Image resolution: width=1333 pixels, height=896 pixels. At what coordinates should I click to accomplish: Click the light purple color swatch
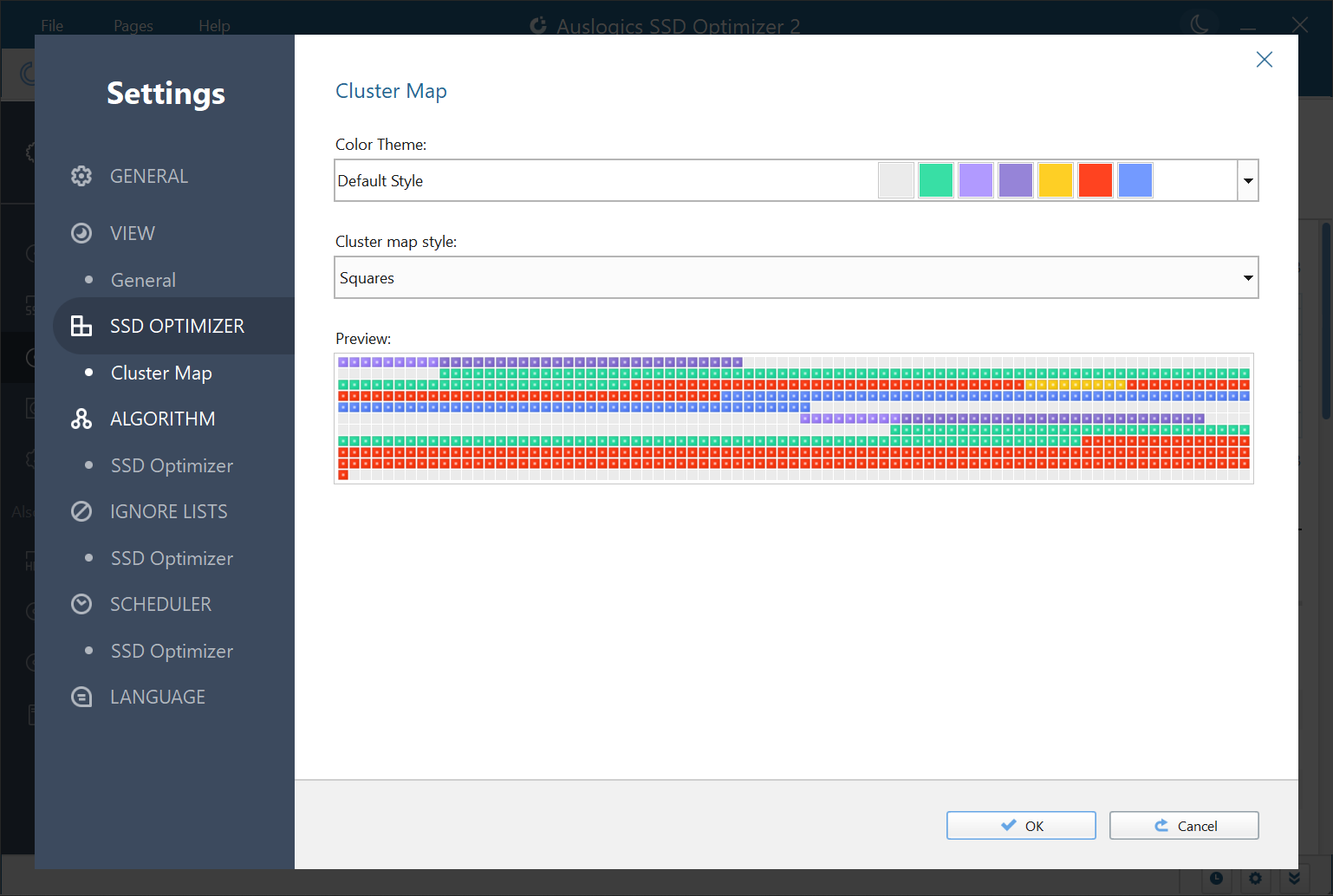click(x=976, y=180)
